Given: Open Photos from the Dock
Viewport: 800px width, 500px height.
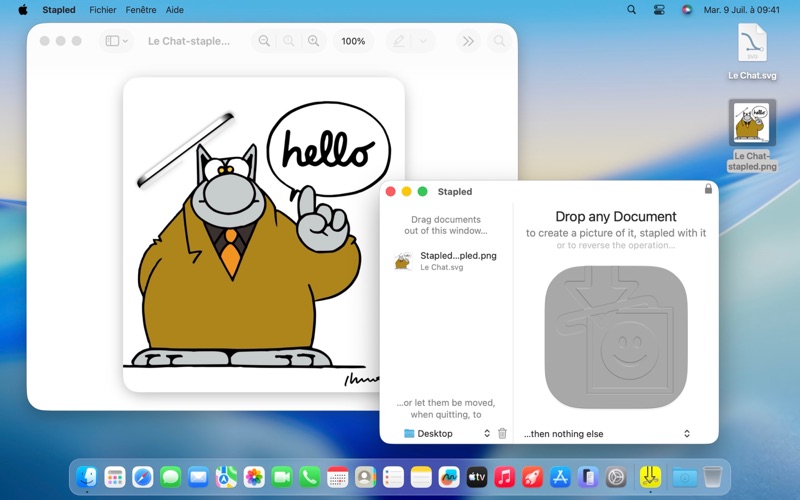Looking at the screenshot, I should pyautogui.click(x=254, y=478).
